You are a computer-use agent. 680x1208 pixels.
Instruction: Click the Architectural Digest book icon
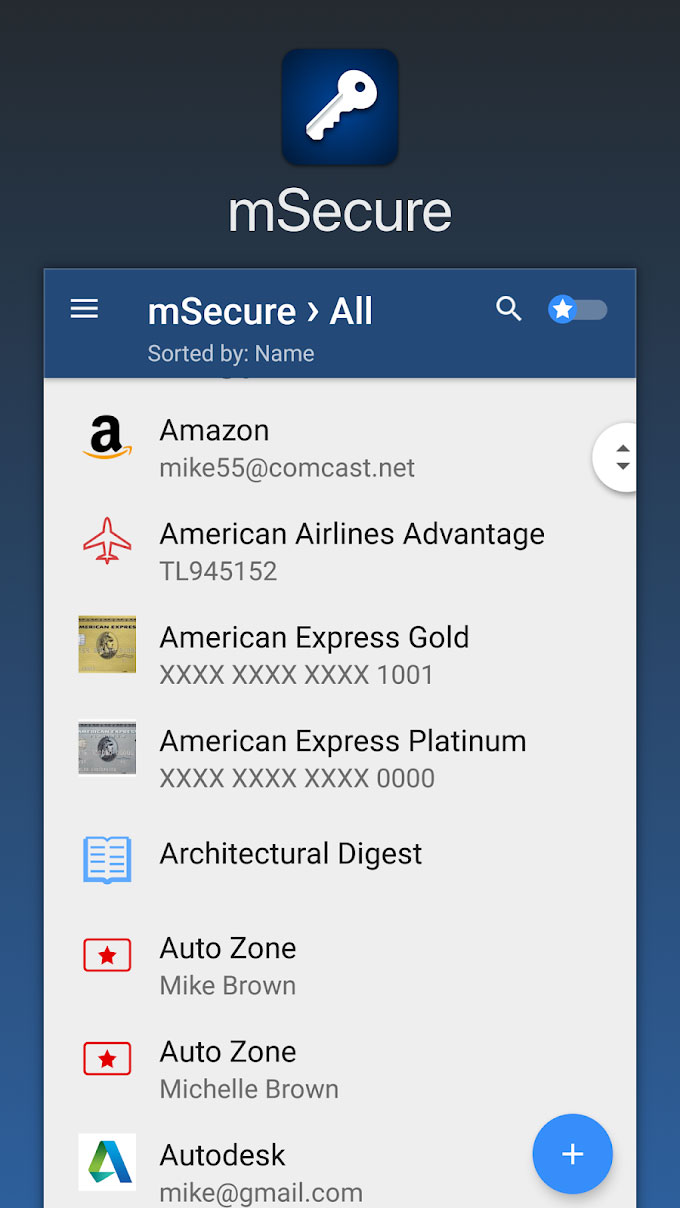[x=107, y=860]
